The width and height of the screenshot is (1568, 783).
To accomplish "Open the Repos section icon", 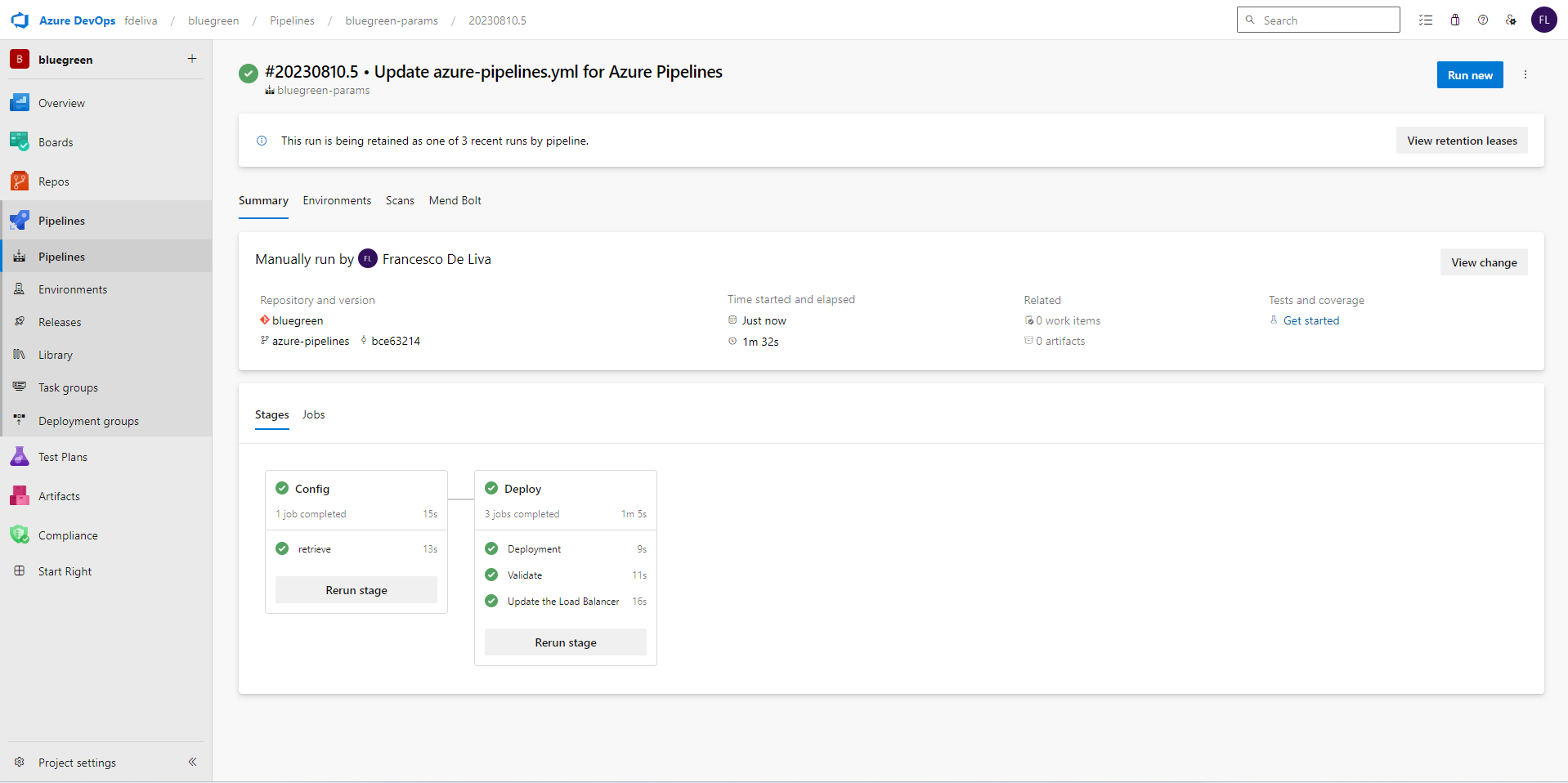I will click(20, 181).
